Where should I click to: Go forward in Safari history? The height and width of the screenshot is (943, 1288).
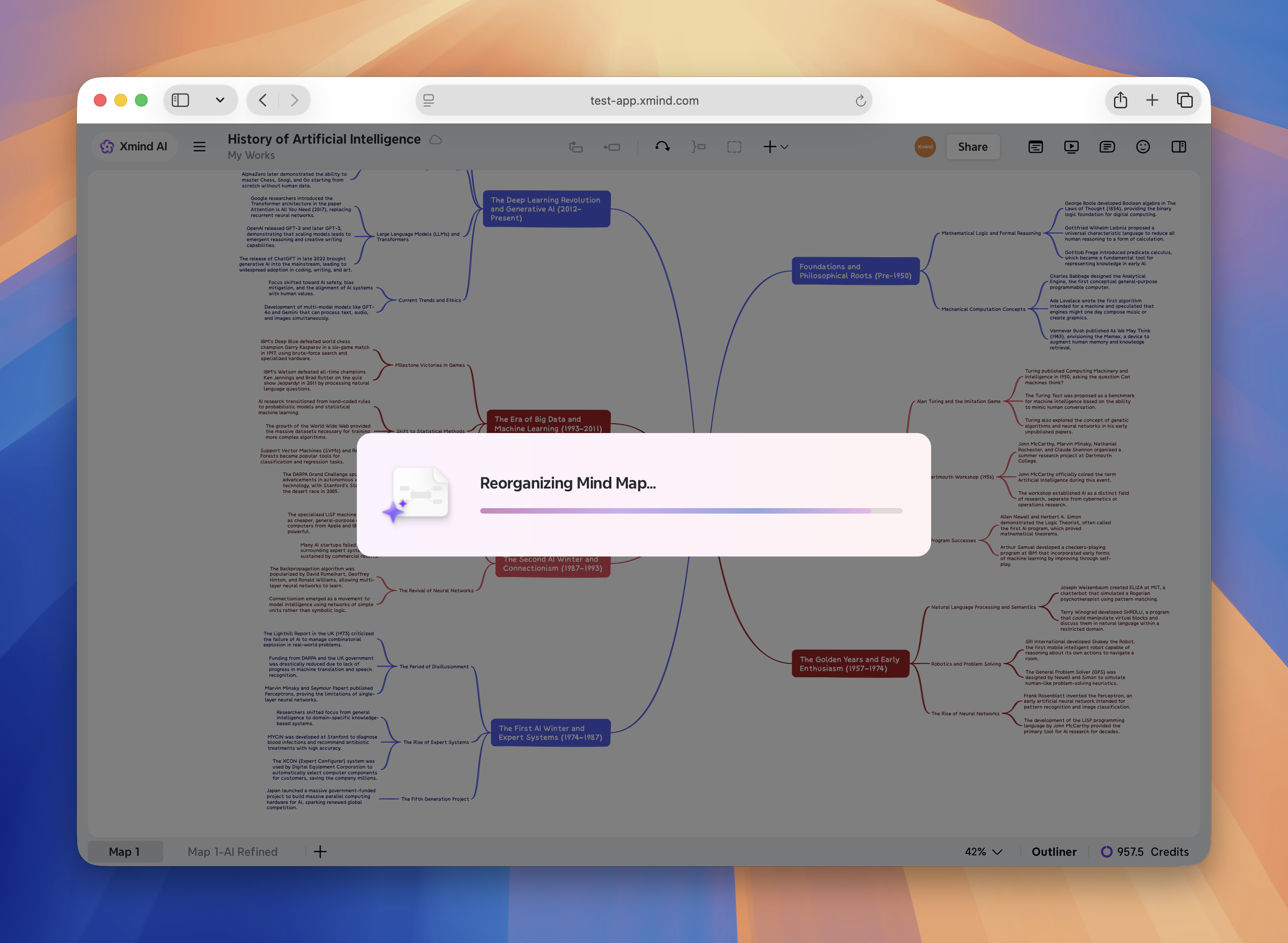pyautogui.click(x=294, y=101)
